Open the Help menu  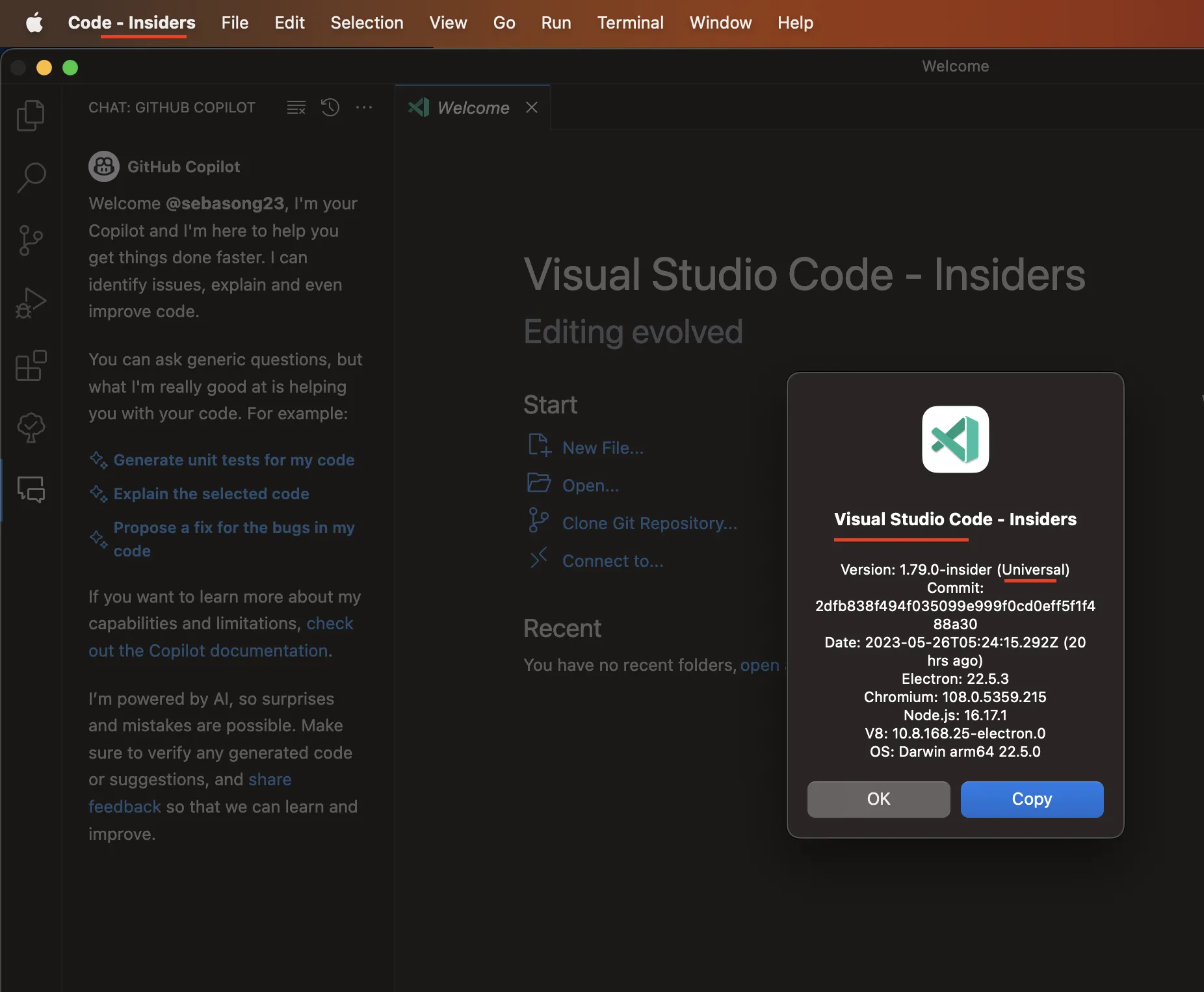tap(795, 23)
